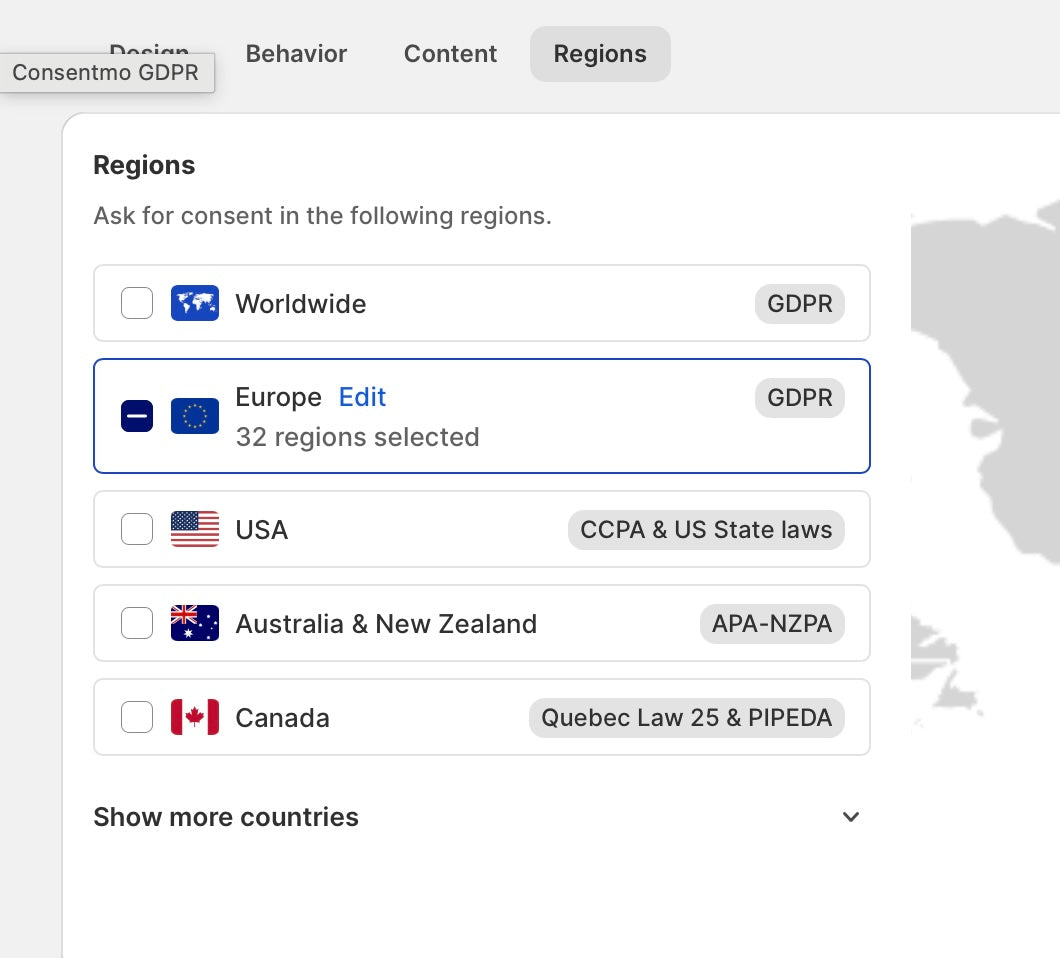
Task: Click the European Union flag icon
Action: point(195,416)
